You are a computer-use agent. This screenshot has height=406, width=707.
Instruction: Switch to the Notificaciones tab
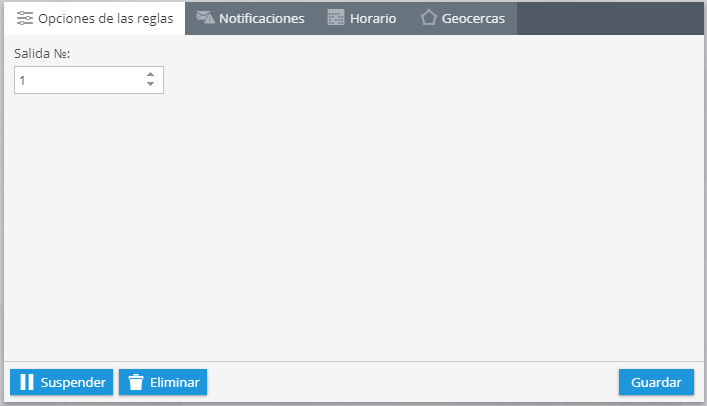coord(251,18)
